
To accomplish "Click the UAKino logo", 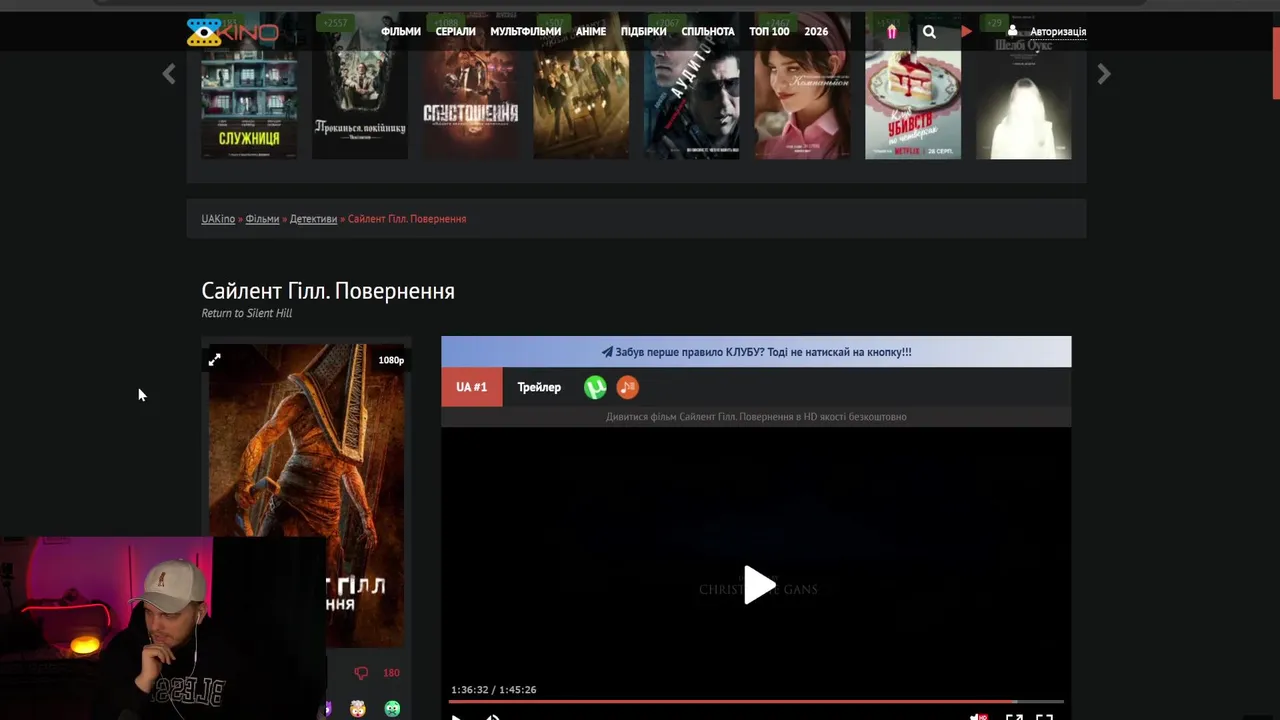I will pos(232,32).
